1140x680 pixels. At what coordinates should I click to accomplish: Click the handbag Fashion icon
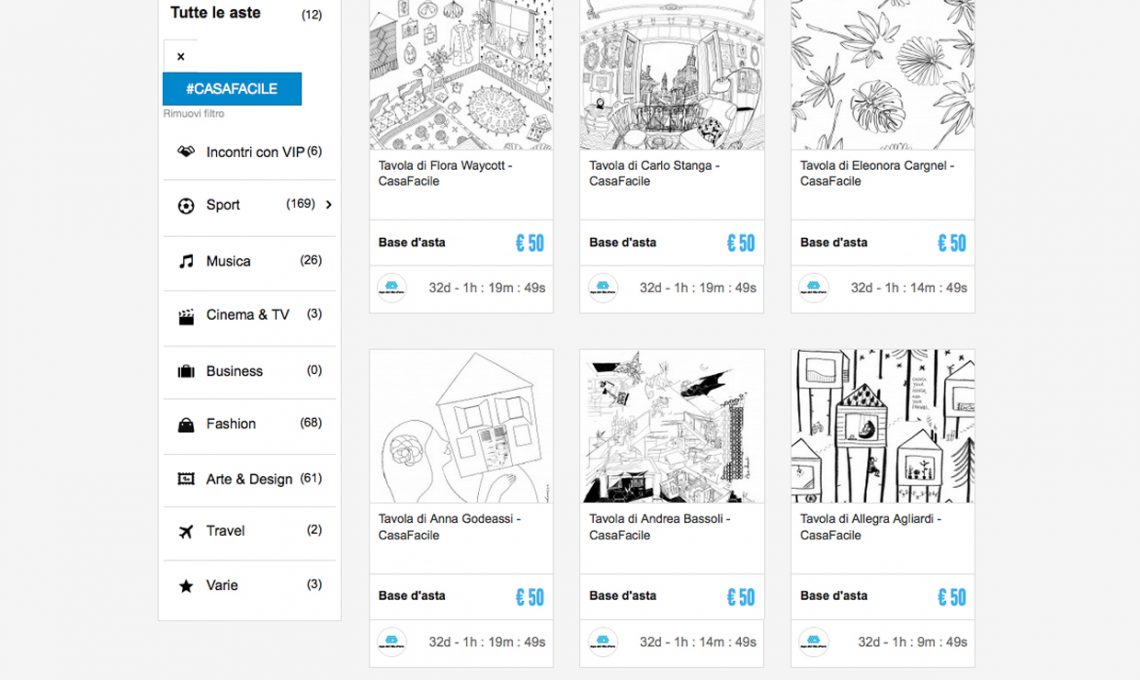[185, 424]
